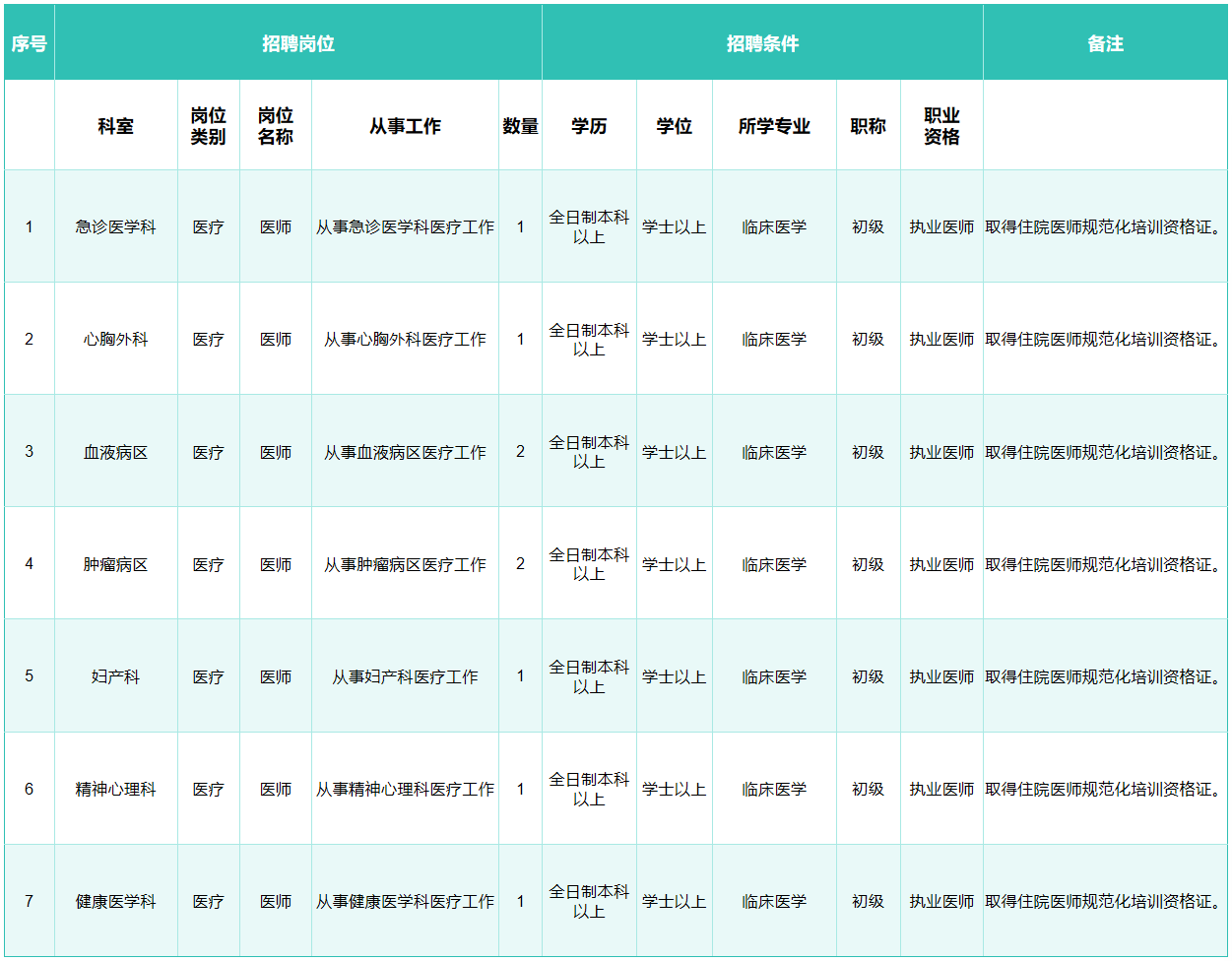Select the 学历 column header
Screen dimensions: 1232x961
click(589, 126)
